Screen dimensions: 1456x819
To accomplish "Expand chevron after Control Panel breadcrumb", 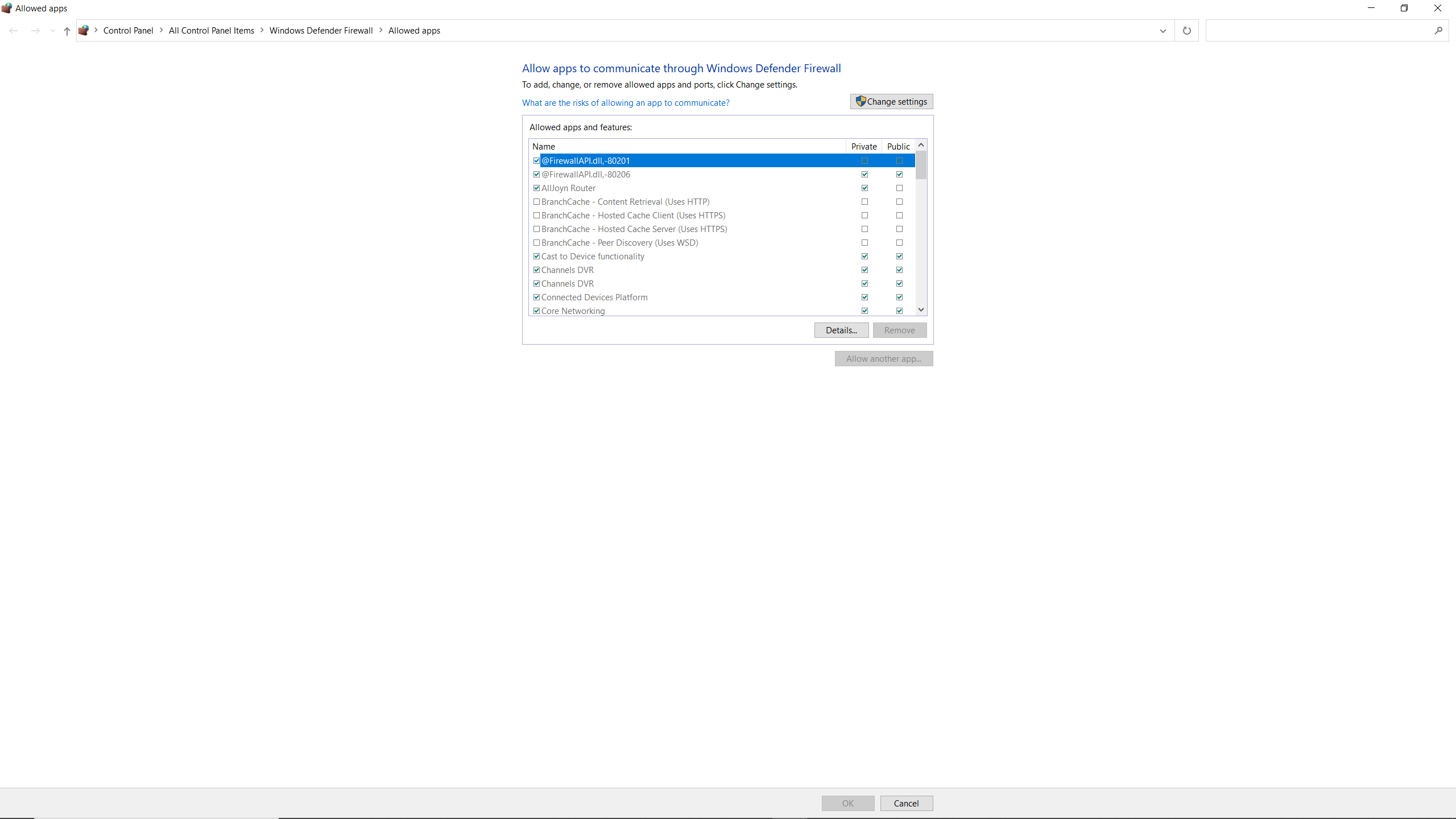I will tap(162, 30).
